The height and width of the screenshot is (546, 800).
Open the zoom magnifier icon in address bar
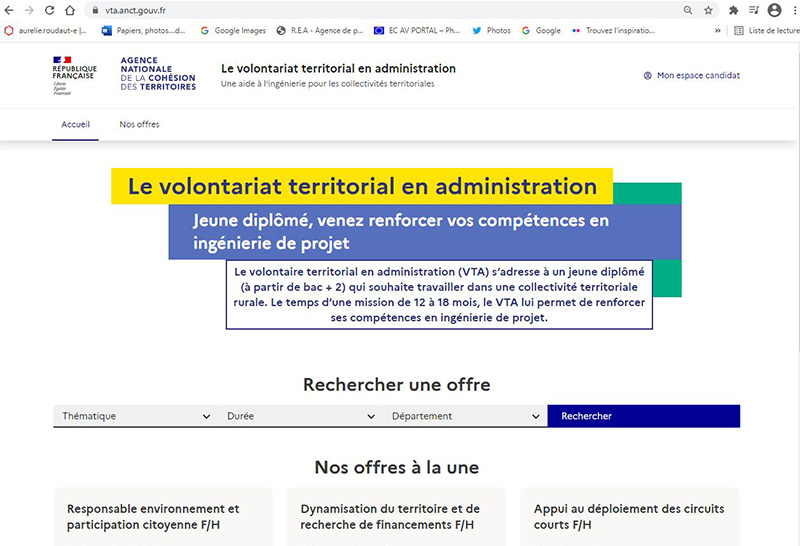point(688,10)
